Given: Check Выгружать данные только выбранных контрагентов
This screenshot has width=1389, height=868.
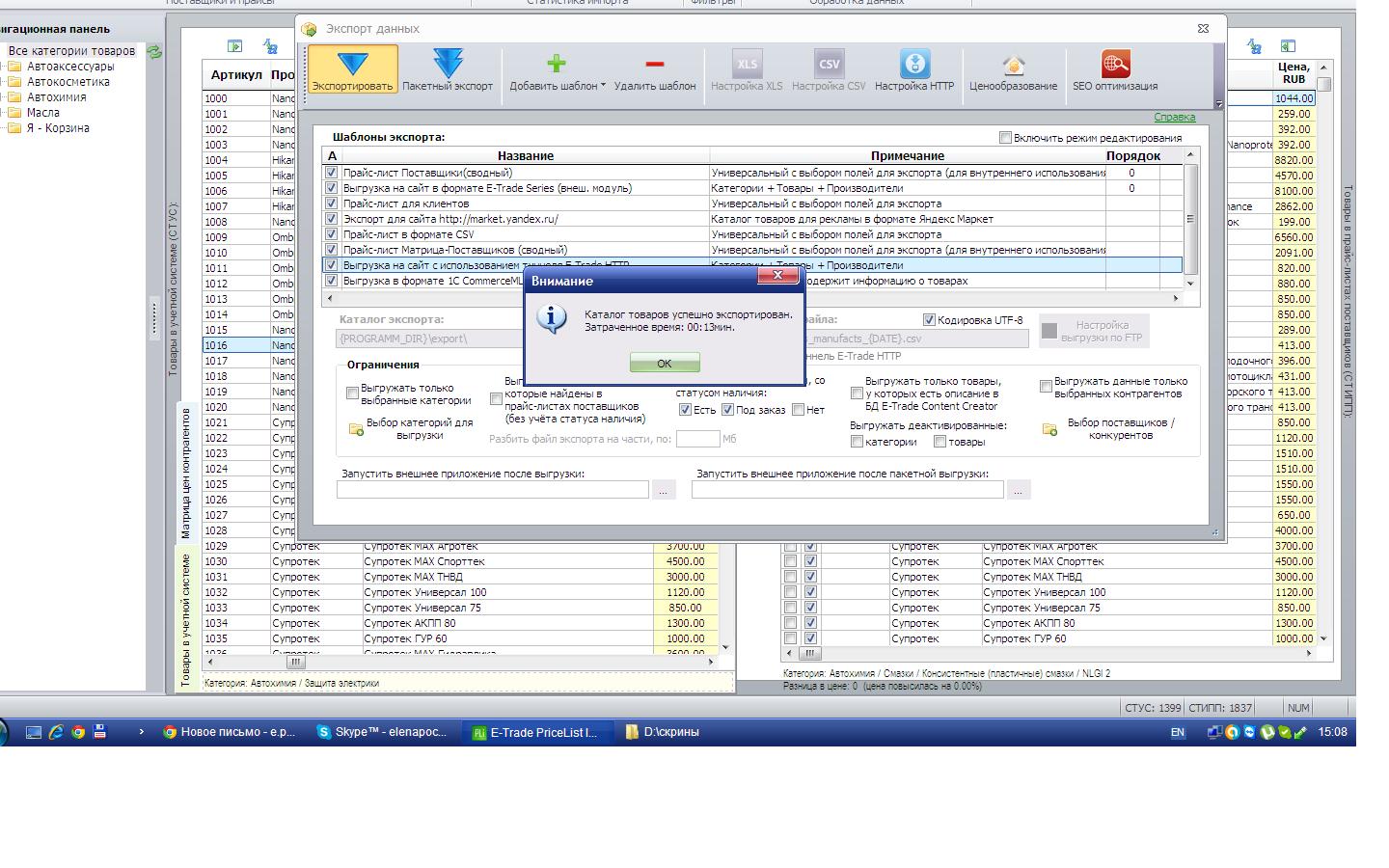Looking at the screenshot, I should pos(1046,387).
